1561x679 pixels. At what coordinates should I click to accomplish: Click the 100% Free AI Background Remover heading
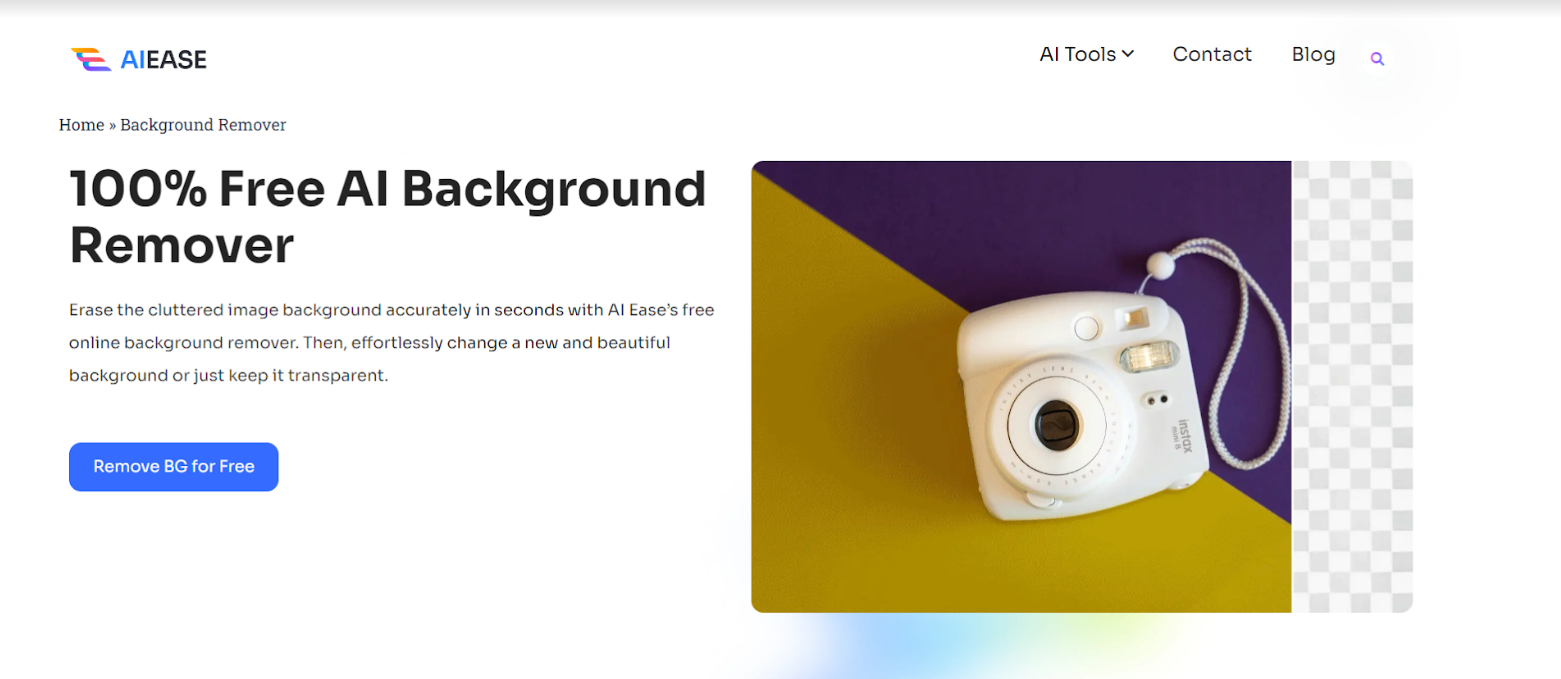(x=388, y=217)
